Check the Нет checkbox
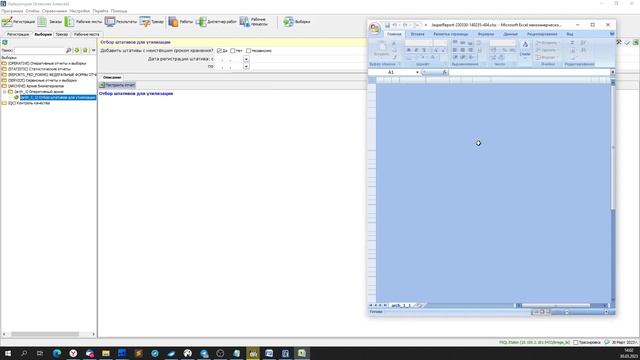Screen dimensions: 640x360 pos(233,51)
